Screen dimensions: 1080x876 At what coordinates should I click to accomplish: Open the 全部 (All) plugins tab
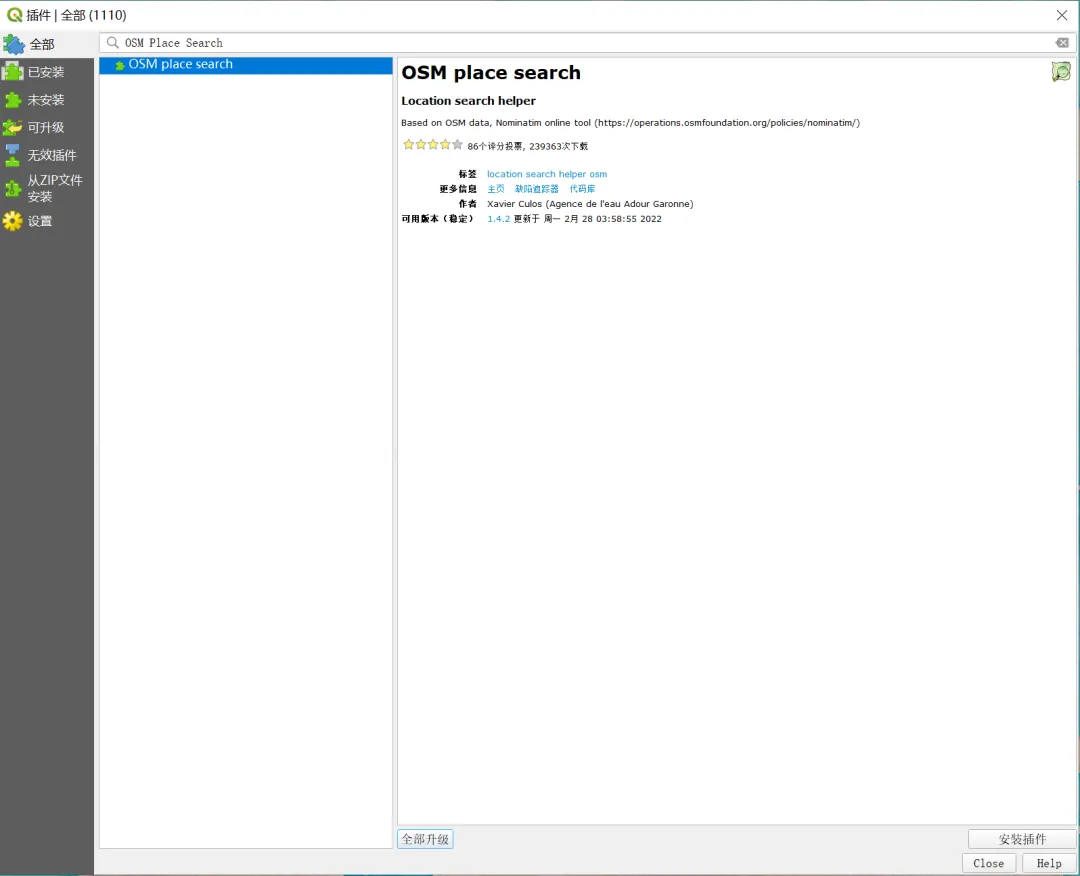pyautogui.click(x=47, y=44)
